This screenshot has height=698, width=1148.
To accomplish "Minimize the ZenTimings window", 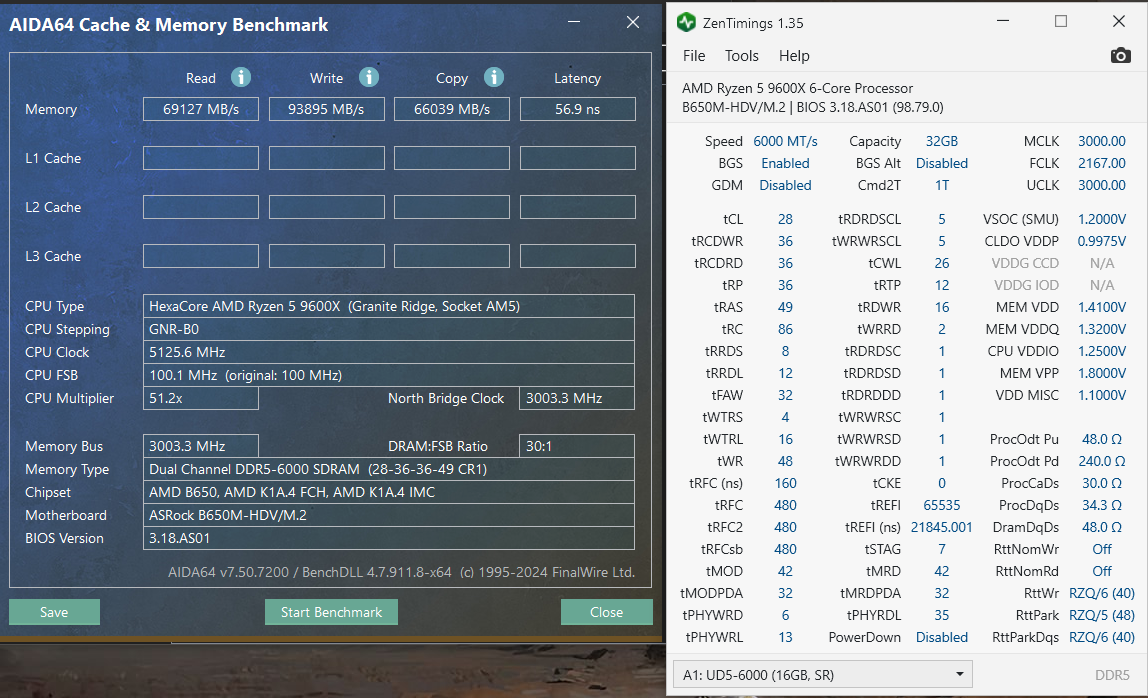I will tap(1003, 21).
